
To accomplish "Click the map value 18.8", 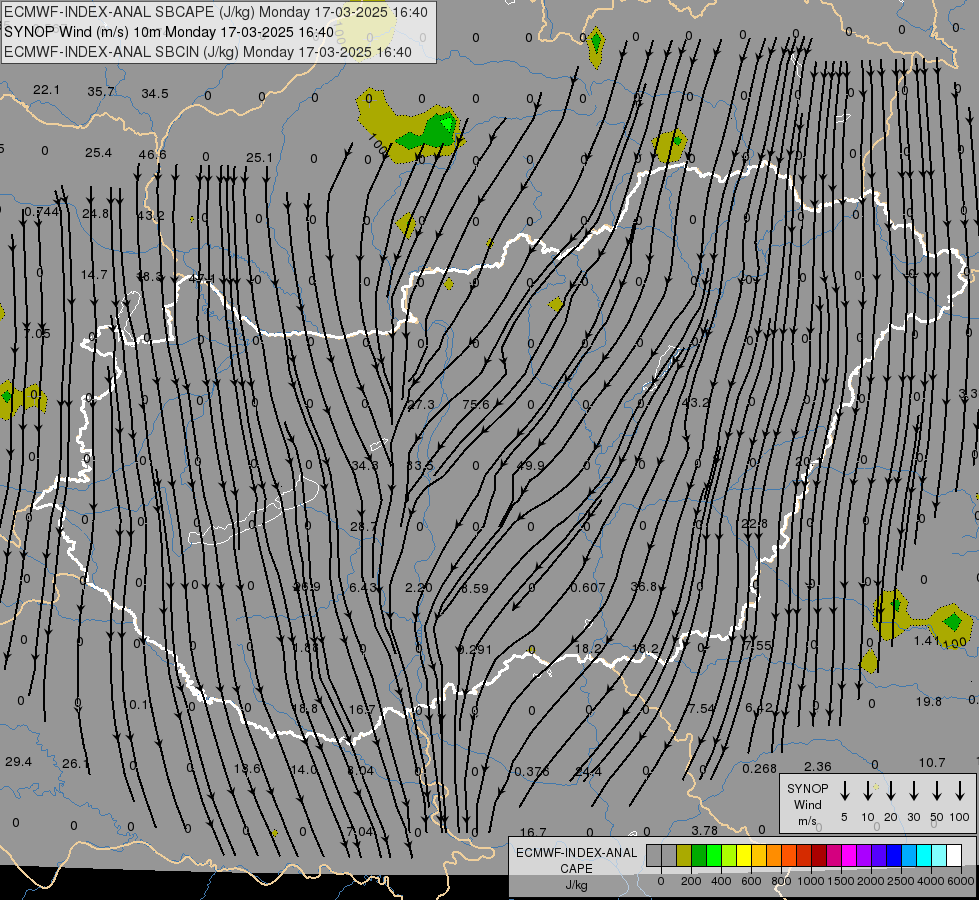I will click(x=305, y=708).
